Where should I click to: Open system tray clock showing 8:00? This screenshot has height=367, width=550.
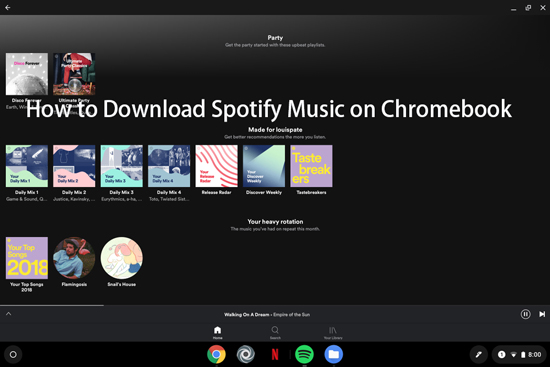tap(535, 355)
